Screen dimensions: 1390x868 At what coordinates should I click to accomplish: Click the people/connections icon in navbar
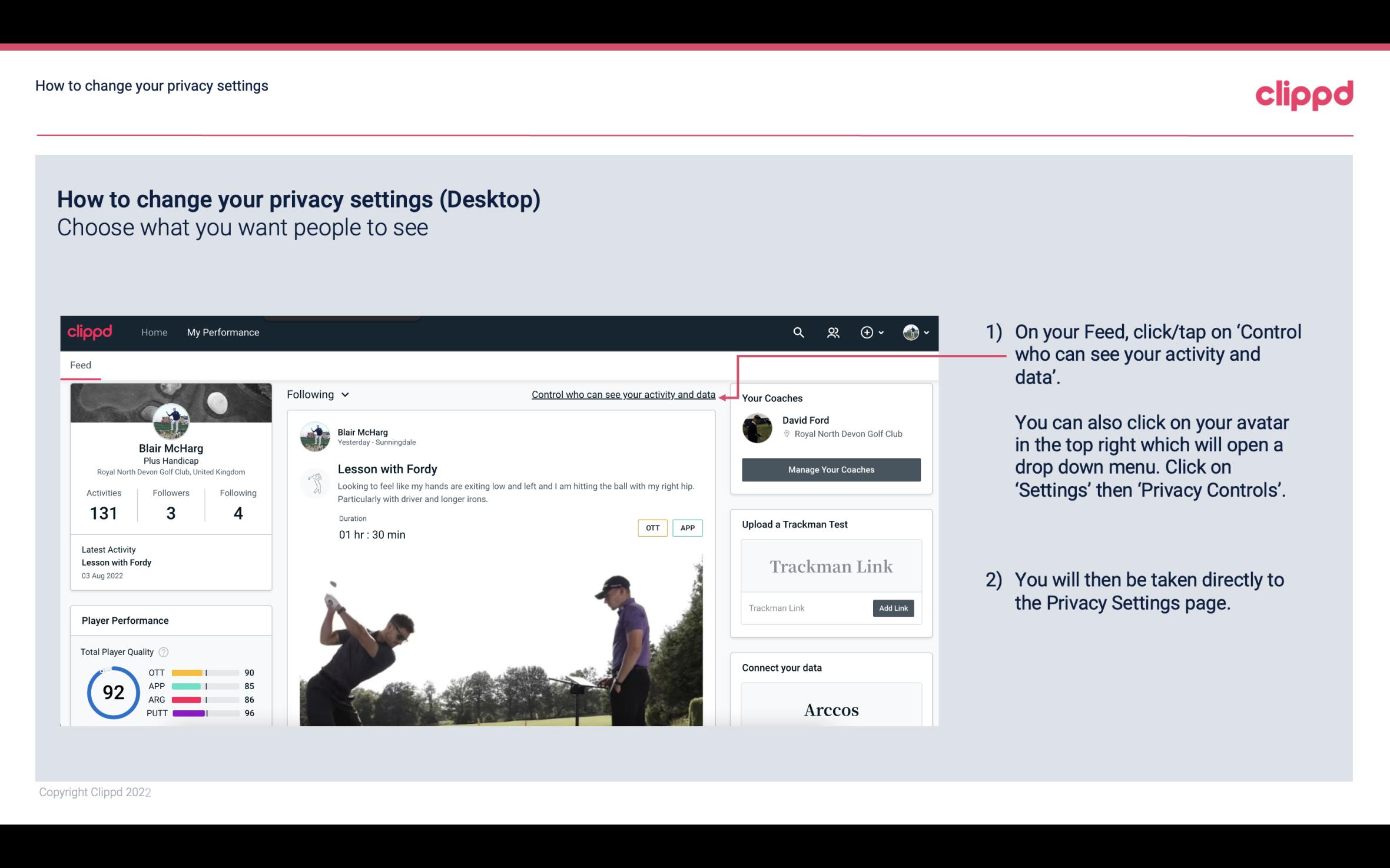pyautogui.click(x=833, y=332)
